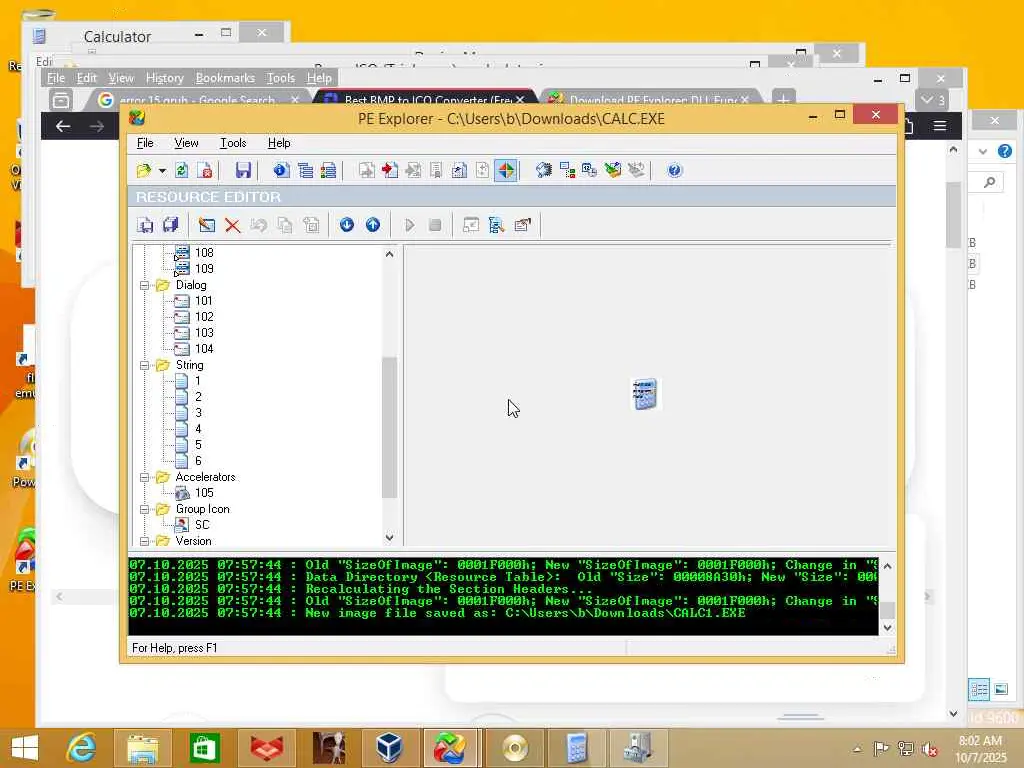Select Dialog resource 103
This screenshot has height=768, width=1024.
tap(204, 333)
